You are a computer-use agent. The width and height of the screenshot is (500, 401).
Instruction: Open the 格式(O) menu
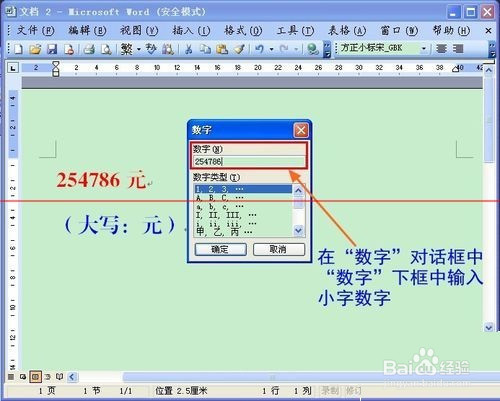click(x=243, y=31)
